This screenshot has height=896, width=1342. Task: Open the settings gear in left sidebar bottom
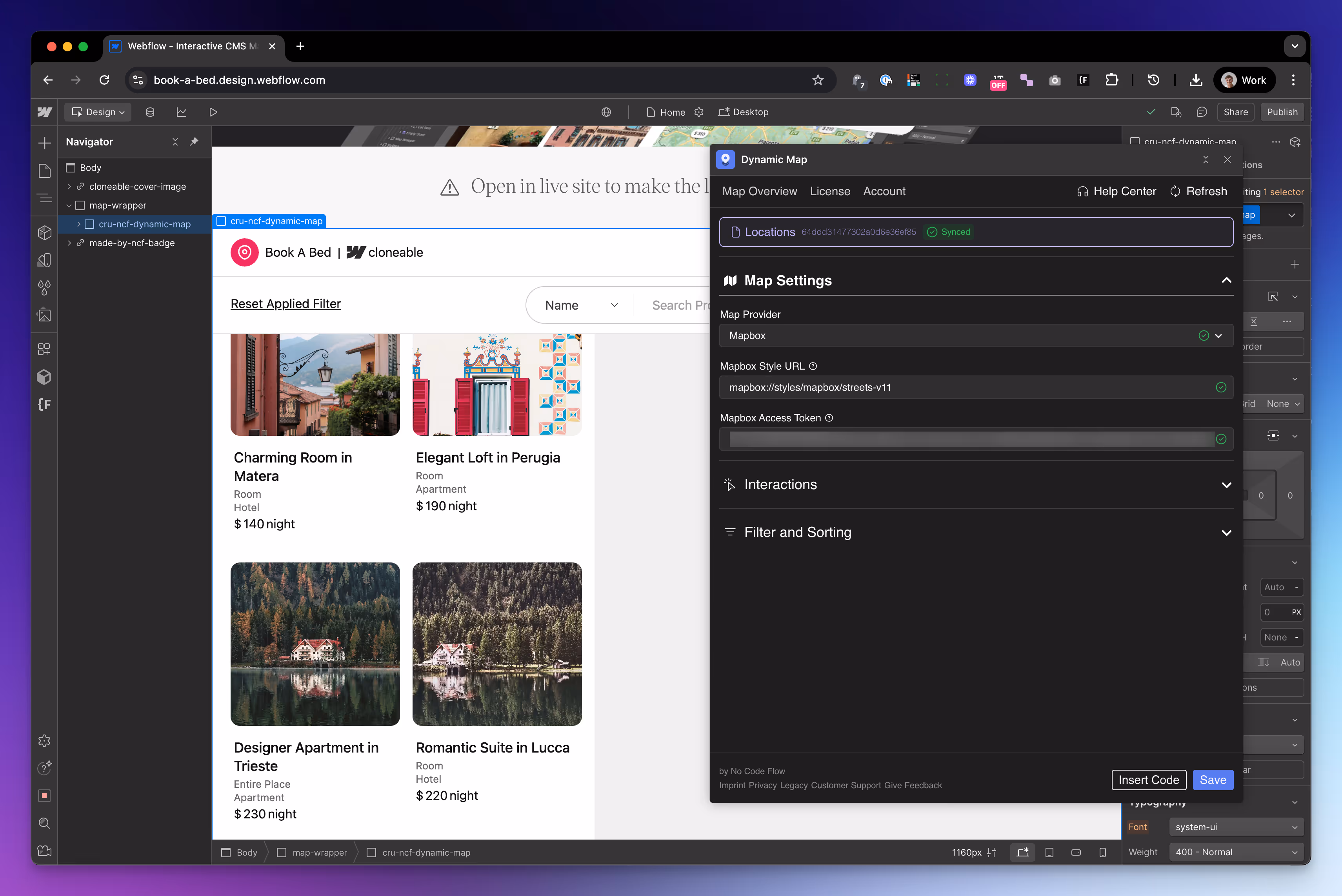tap(45, 740)
